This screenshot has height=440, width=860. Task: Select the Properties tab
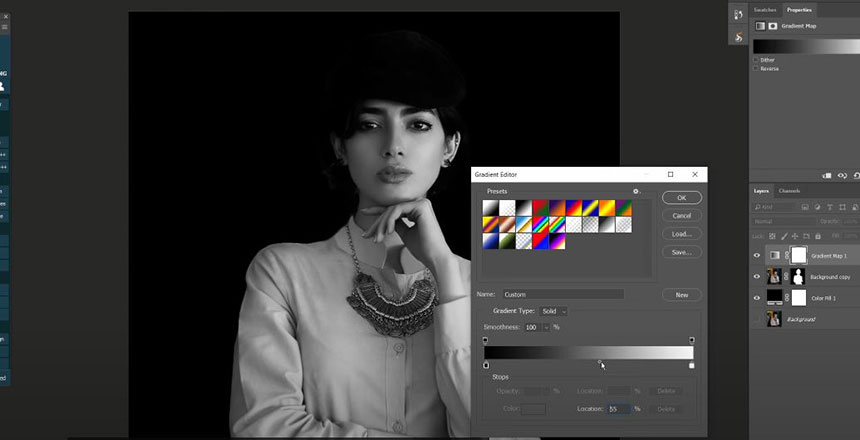click(x=799, y=10)
